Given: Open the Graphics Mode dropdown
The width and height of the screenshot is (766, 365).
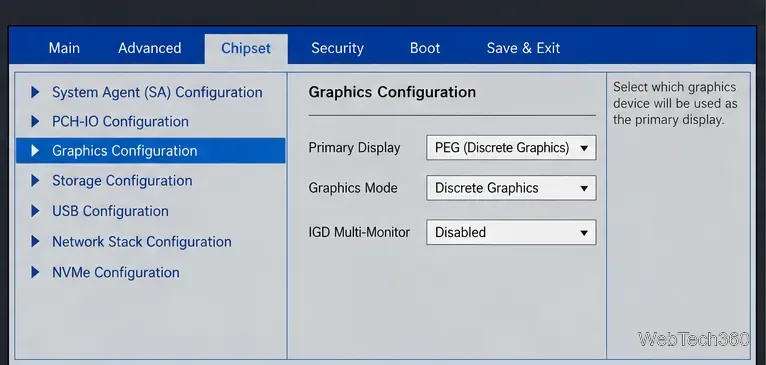Looking at the screenshot, I should point(511,188).
